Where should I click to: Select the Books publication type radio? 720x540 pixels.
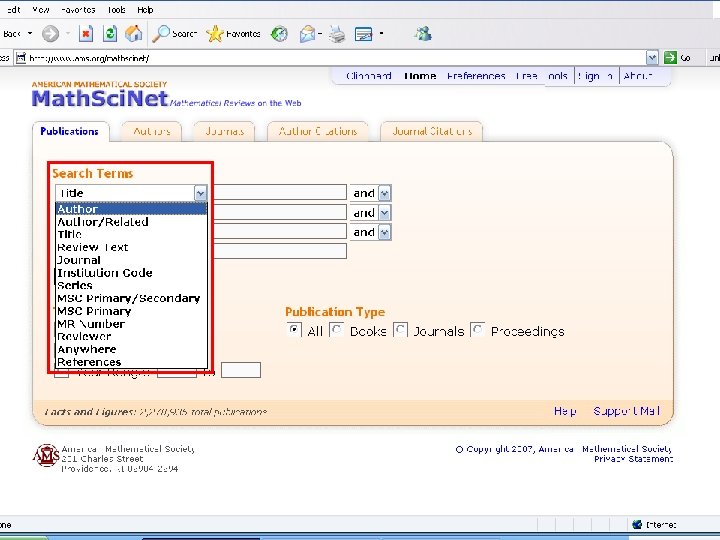point(337,330)
